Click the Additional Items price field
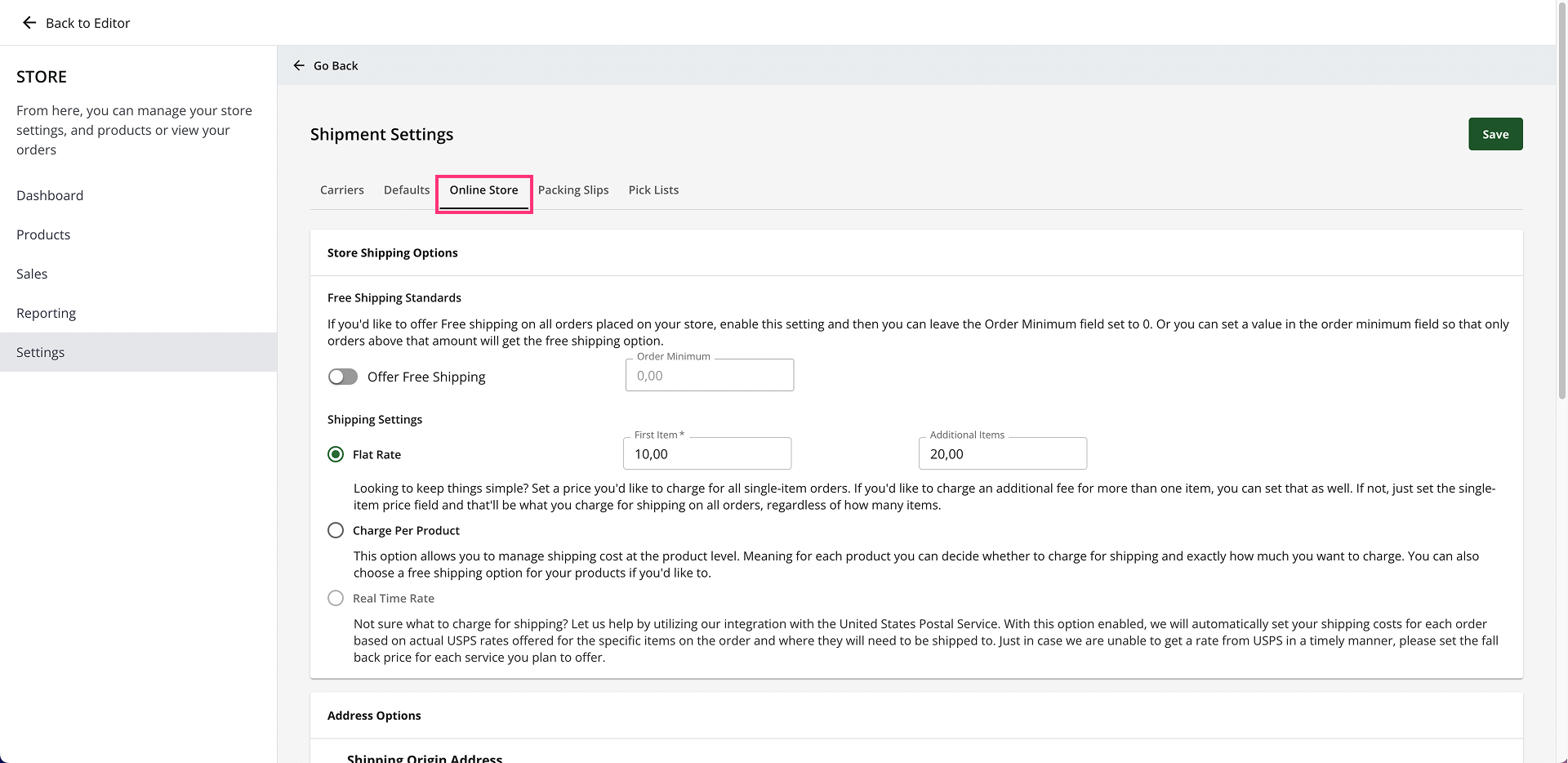Viewport: 1568px width, 763px height. (x=1003, y=454)
